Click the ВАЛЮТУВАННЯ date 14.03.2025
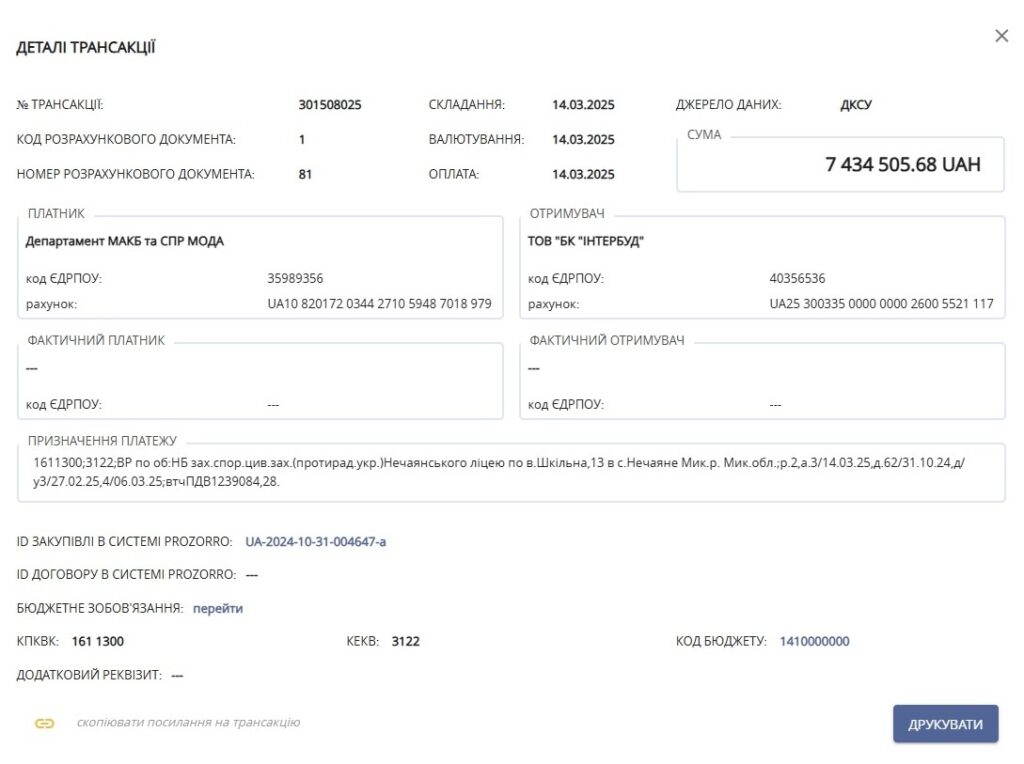Screen dimensions: 1024x764 click(583, 139)
